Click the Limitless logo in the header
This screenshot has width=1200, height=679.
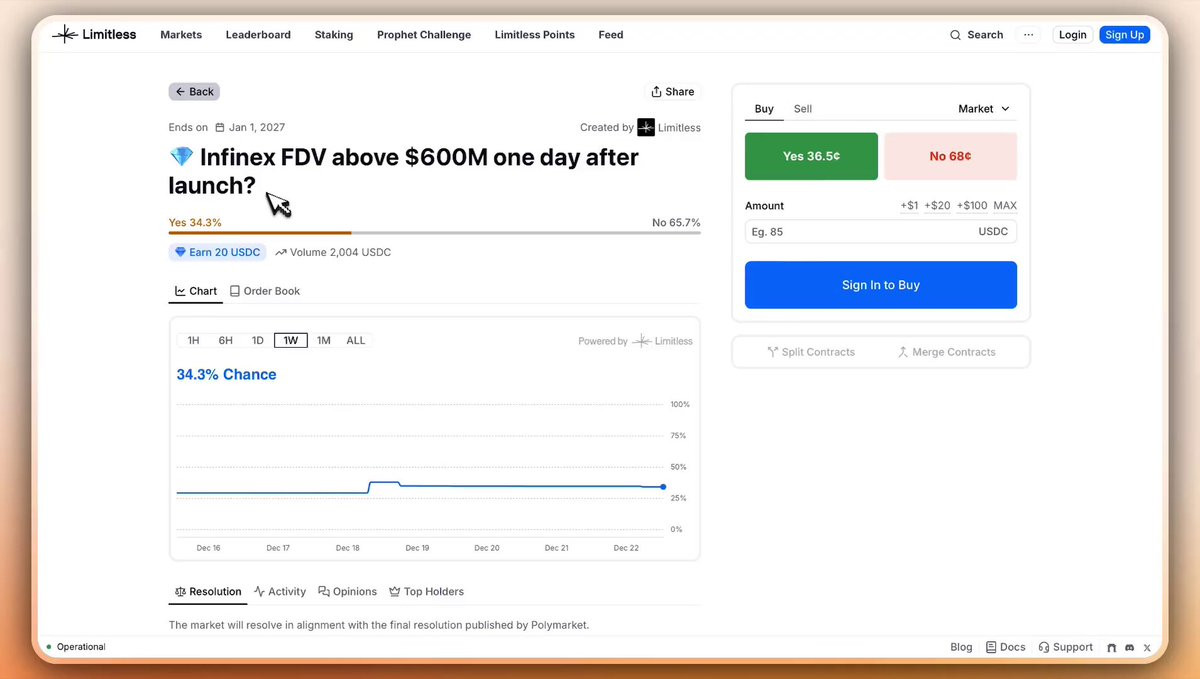[x=94, y=34]
